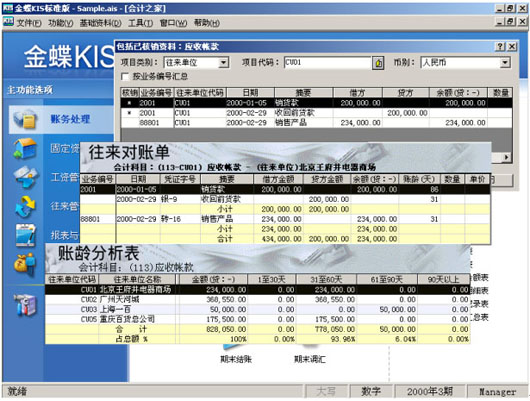Viewport: 530px width, 401px height.
Task: Select the 往来管理 arrows icon
Action: click(25, 206)
